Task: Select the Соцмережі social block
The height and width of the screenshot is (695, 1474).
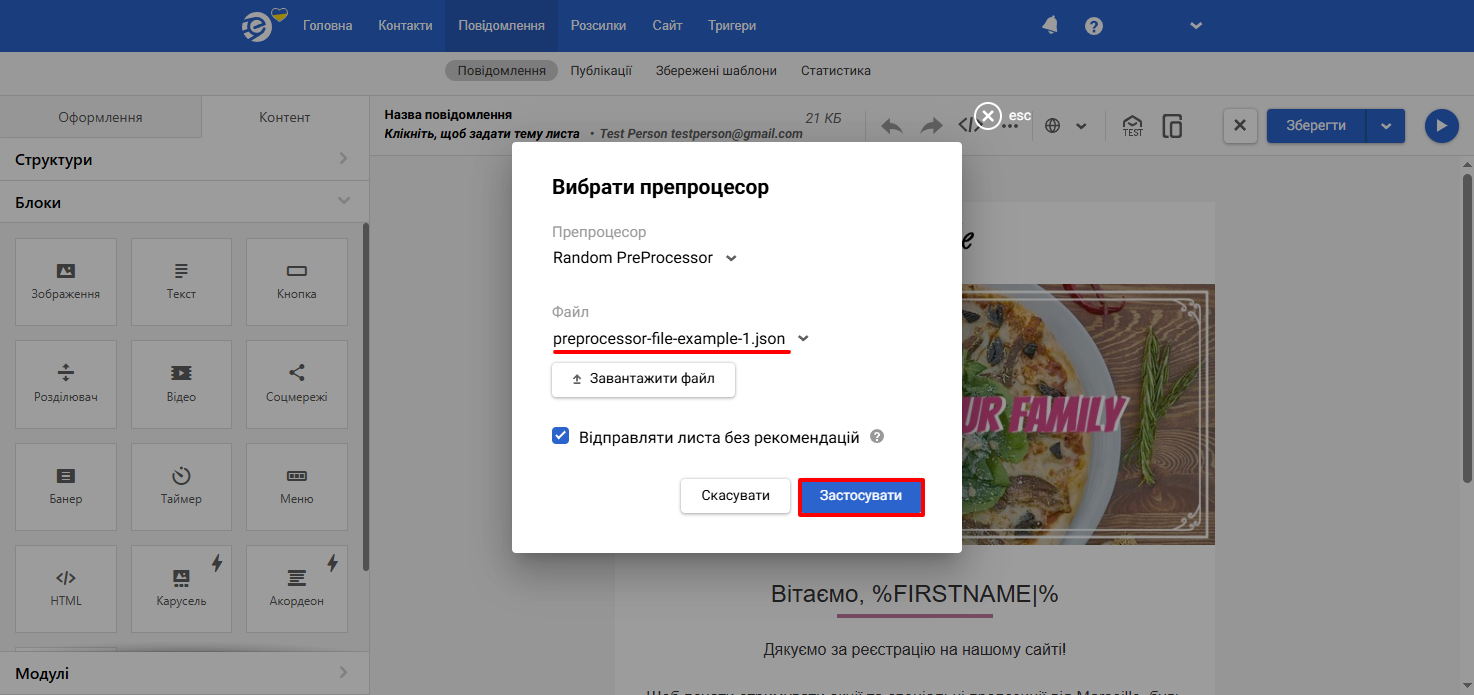Action: tap(297, 384)
